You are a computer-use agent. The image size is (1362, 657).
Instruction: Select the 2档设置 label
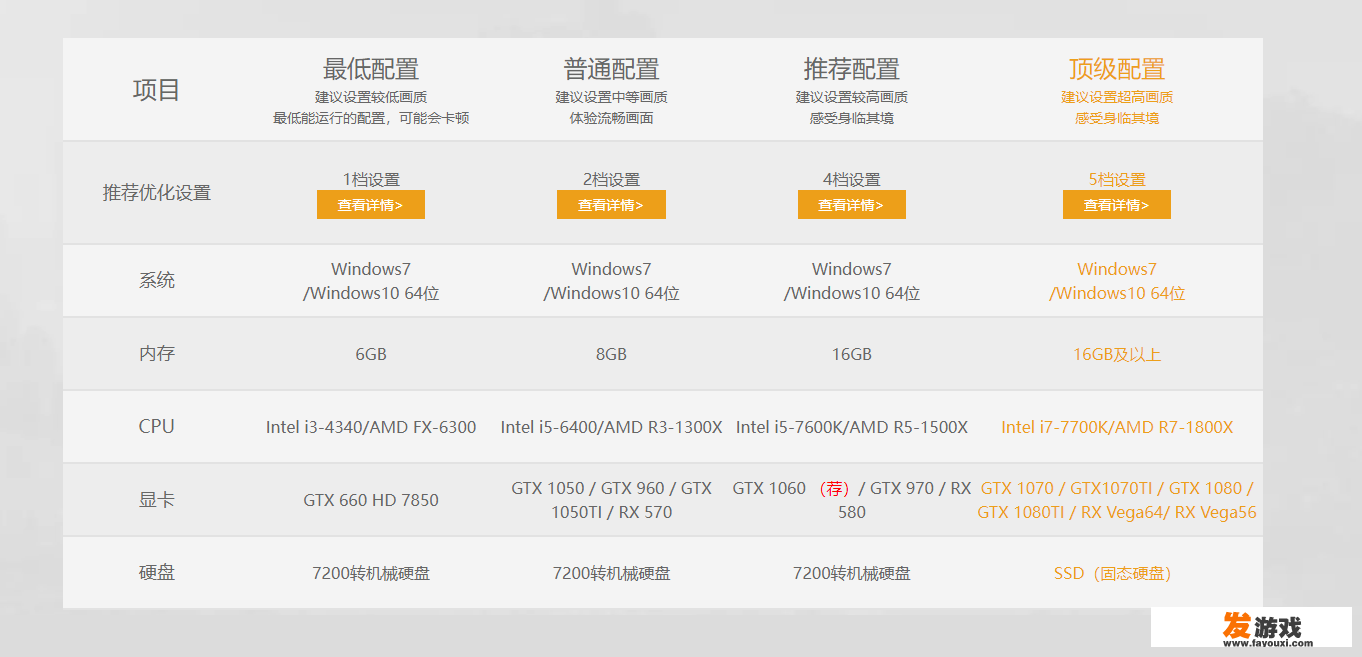pos(612,180)
